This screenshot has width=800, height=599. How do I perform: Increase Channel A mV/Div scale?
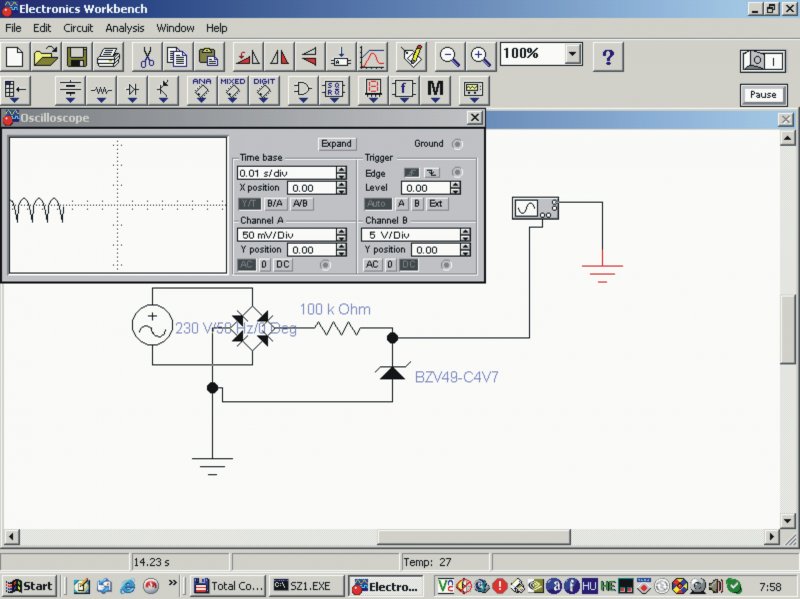tap(342, 231)
